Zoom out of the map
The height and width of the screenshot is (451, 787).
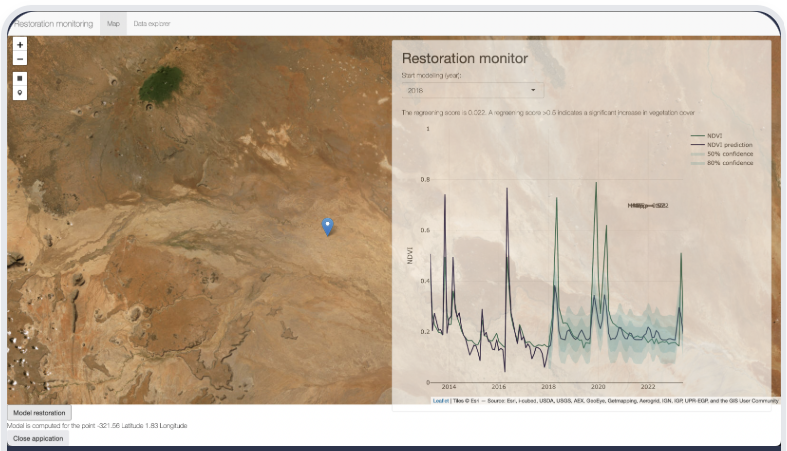20,59
